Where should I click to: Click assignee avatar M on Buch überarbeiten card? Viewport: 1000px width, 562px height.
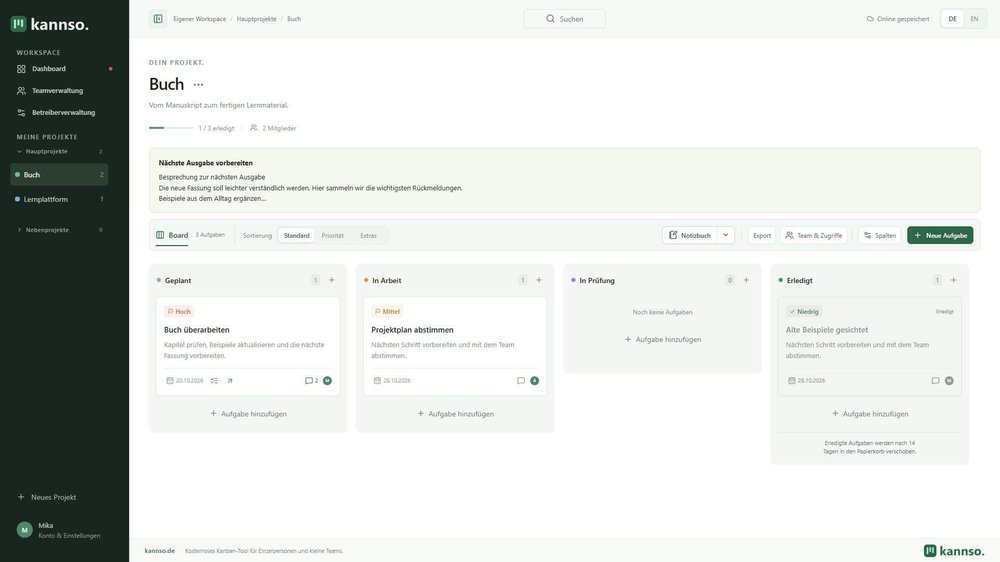pyautogui.click(x=327, y=381)
